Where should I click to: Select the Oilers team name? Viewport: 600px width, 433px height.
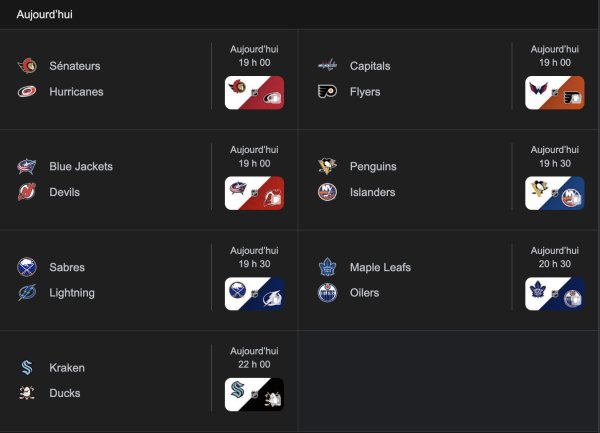click(365, 293)
